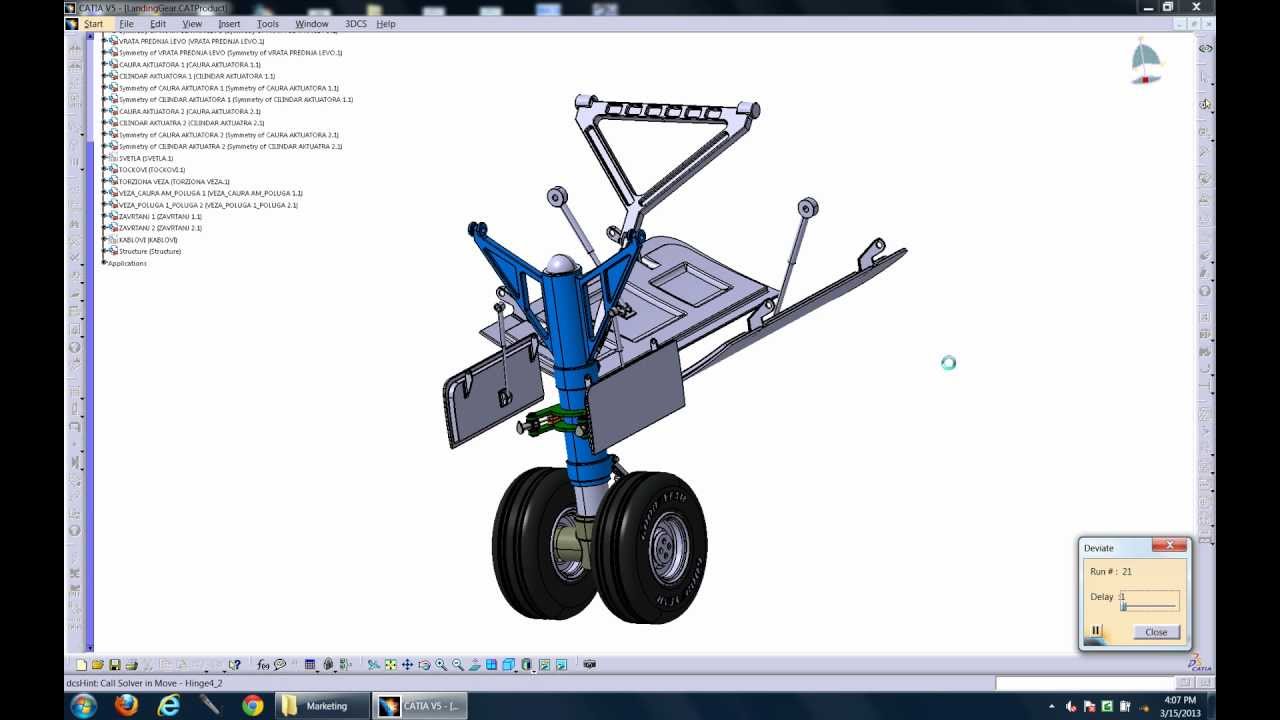Click the Capture camera icon
This screenshot has width=1280, height=720.
[x=590, y=664]
